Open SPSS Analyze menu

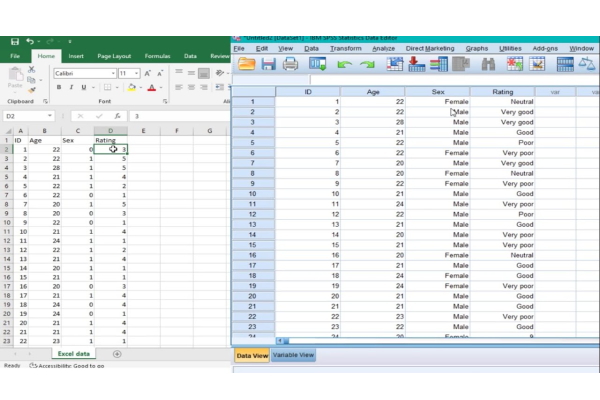tap(383, 49)
